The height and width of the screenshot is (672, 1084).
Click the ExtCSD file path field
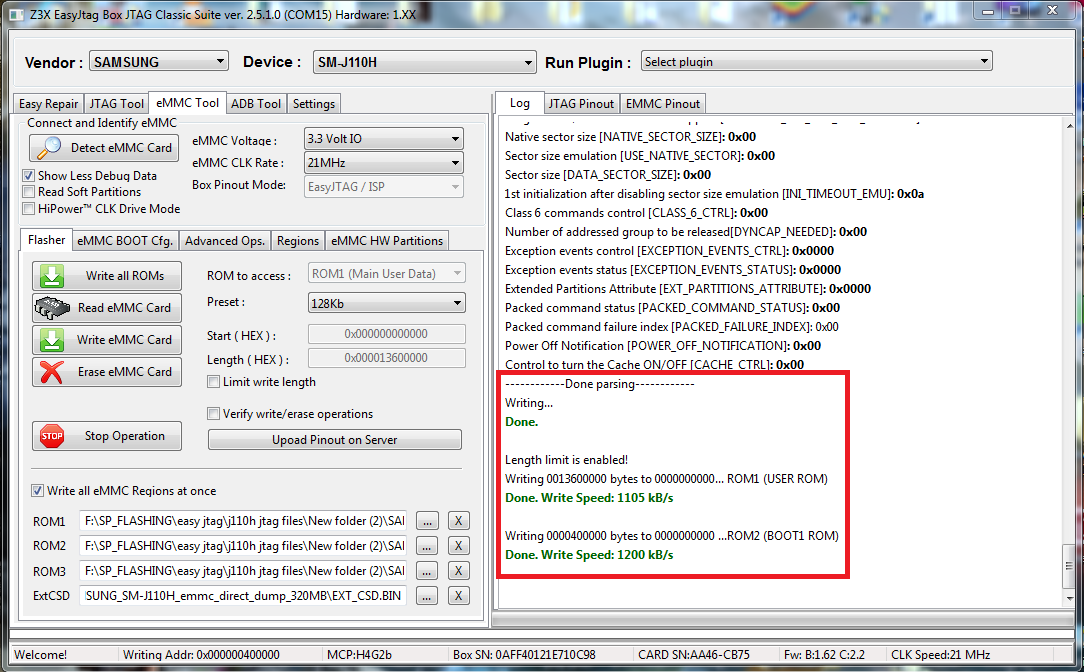243,595
